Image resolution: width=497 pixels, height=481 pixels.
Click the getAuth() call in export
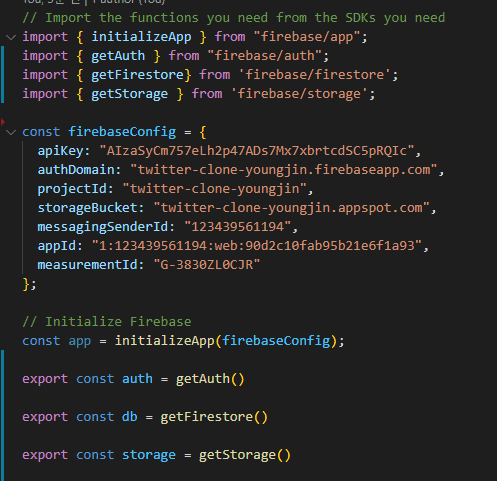pos(210,379)
